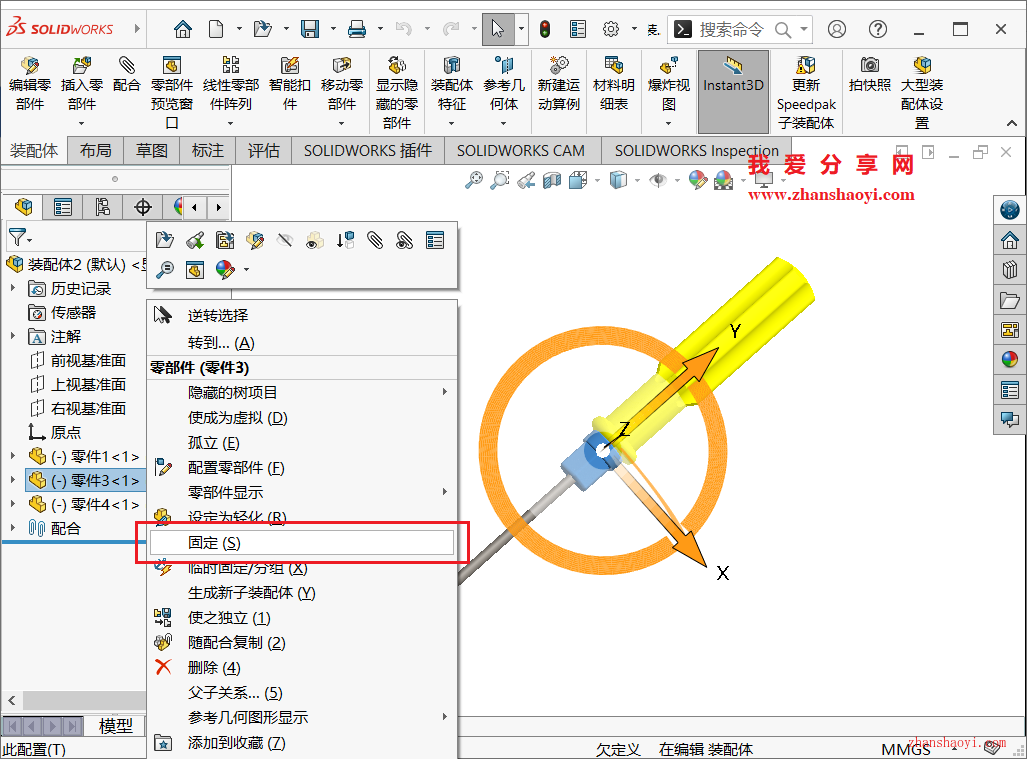
Task: Open the Appearances tab in the task pane
Action: point(1009,359)
